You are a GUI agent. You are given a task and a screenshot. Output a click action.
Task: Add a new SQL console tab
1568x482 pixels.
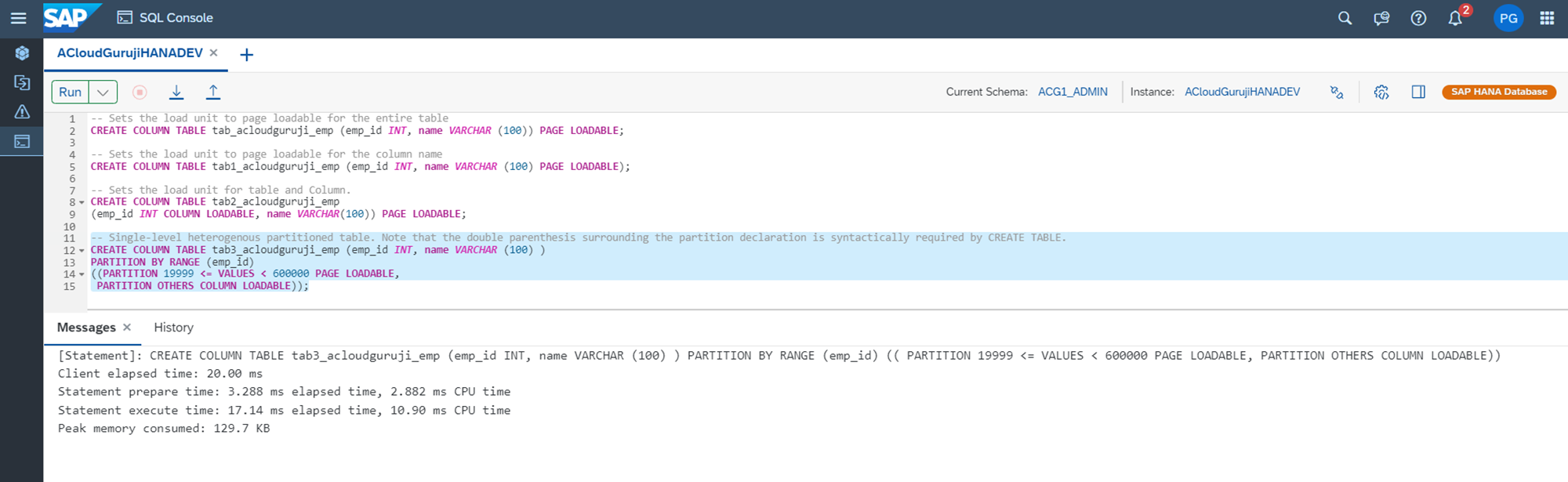[x=246, y=54]
